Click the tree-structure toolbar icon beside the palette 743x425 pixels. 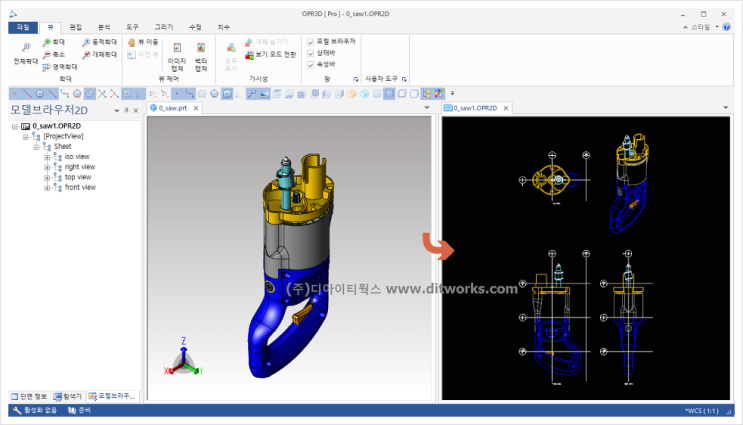(x=426, y=94)
